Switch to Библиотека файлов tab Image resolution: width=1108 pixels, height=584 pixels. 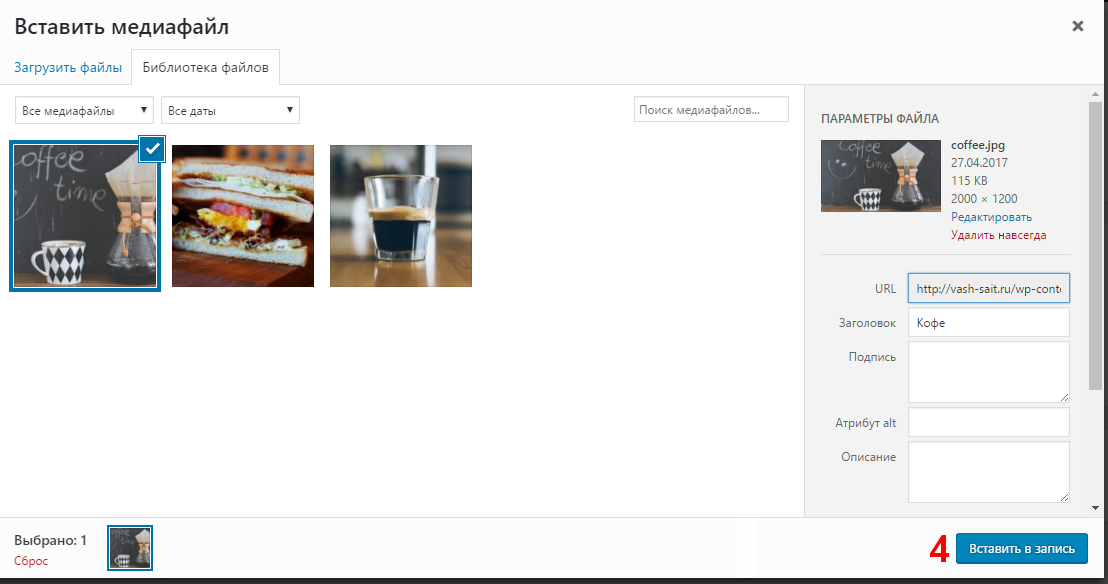(206, 67)
